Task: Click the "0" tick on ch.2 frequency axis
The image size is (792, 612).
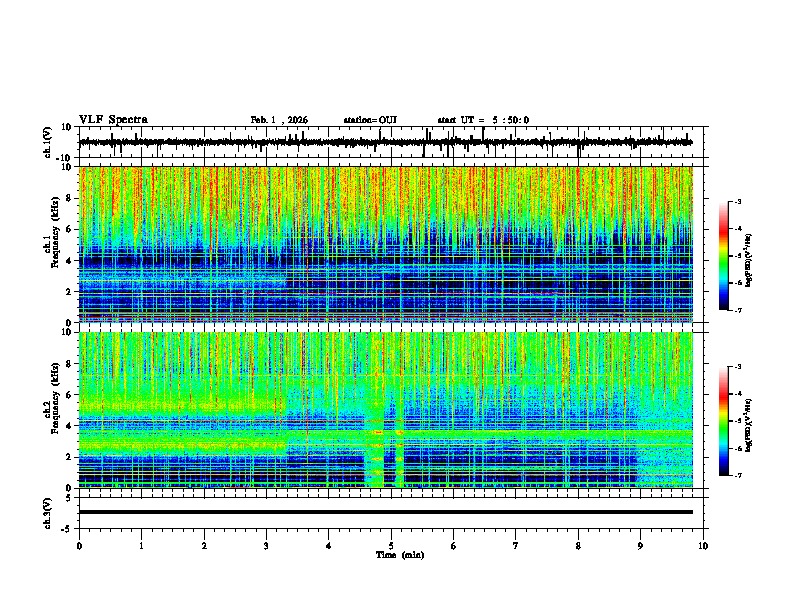Action: click(70, 488)
